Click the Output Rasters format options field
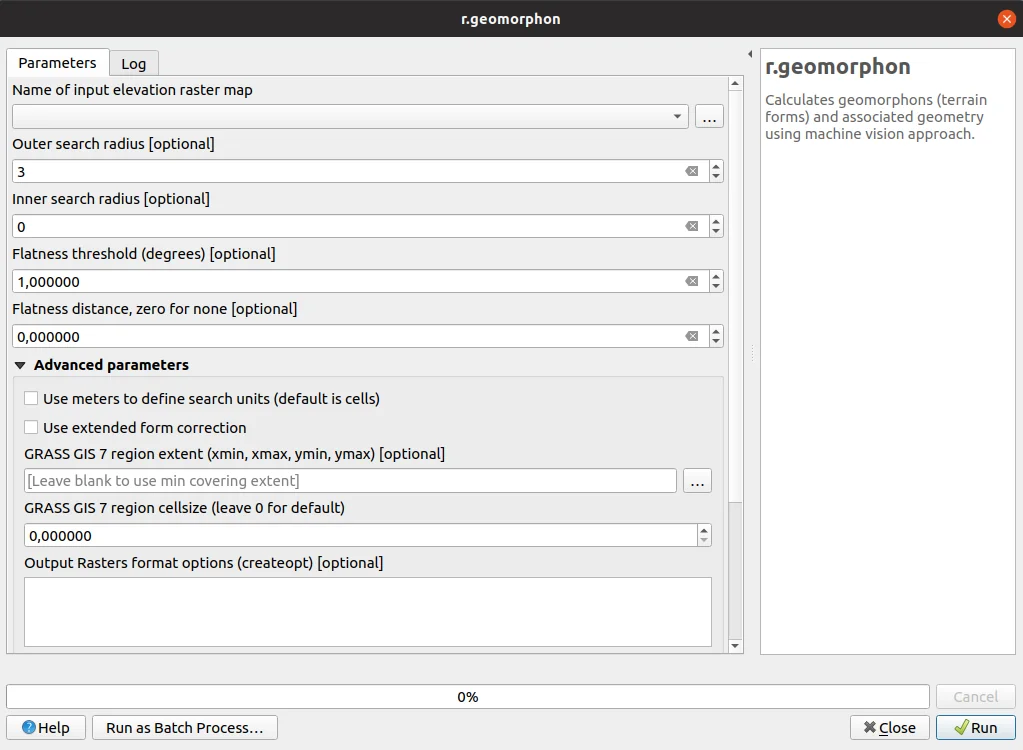 (x=367, y=611)
